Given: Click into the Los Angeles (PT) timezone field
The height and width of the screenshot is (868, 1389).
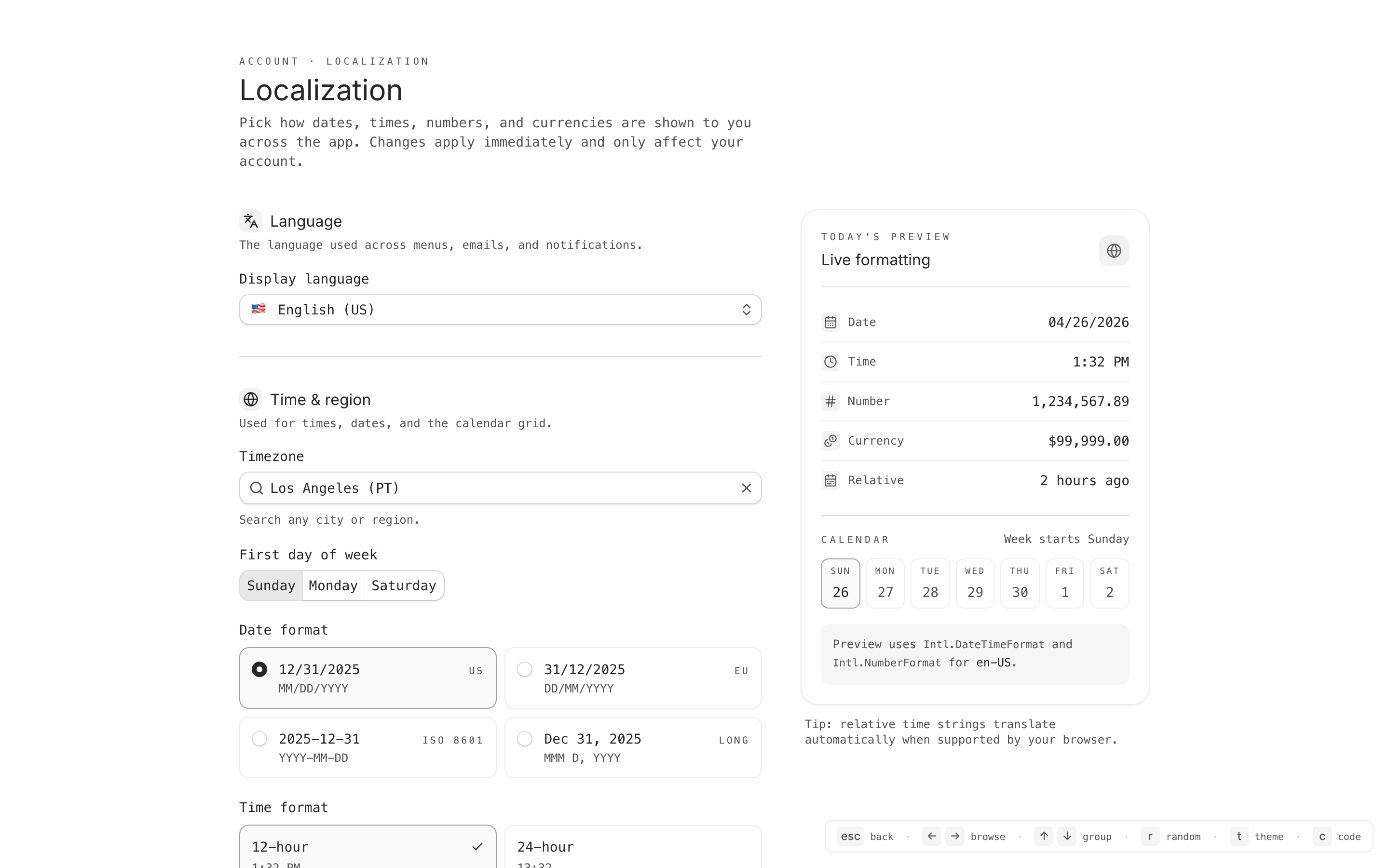Looking at the screenshot, I should pos(493,488).
